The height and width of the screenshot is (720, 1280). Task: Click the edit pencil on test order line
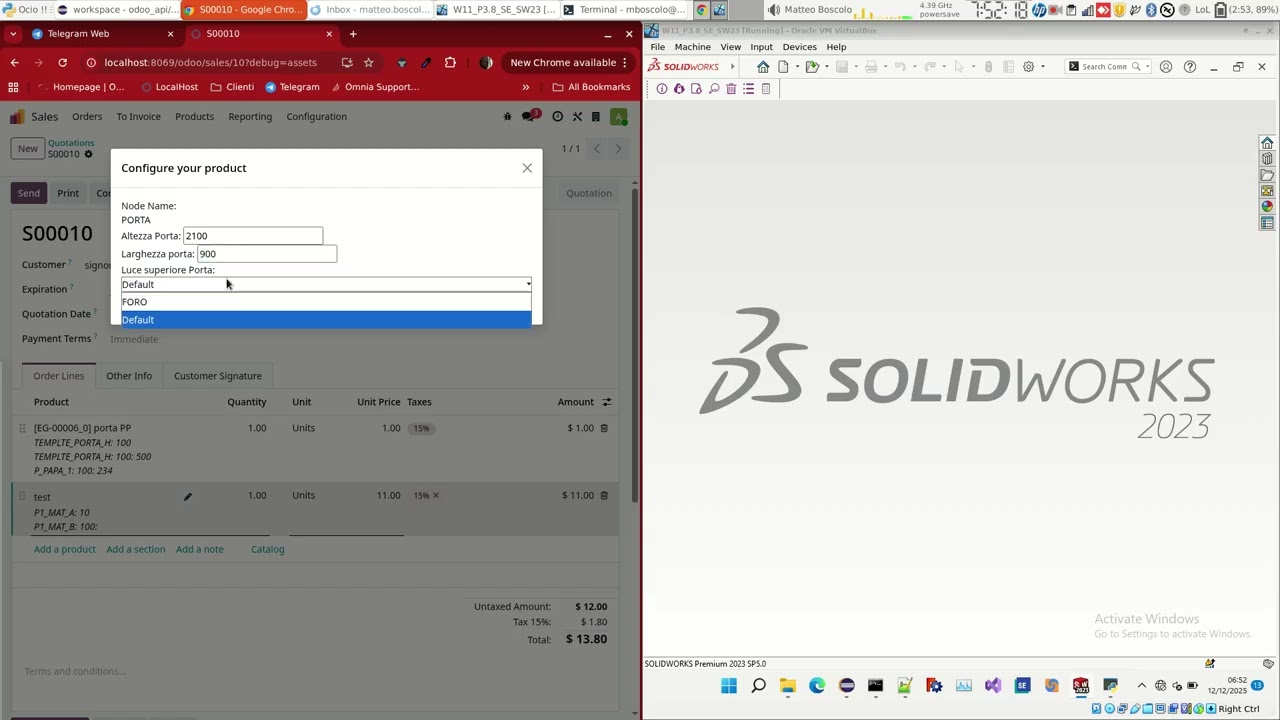[187, 497]
